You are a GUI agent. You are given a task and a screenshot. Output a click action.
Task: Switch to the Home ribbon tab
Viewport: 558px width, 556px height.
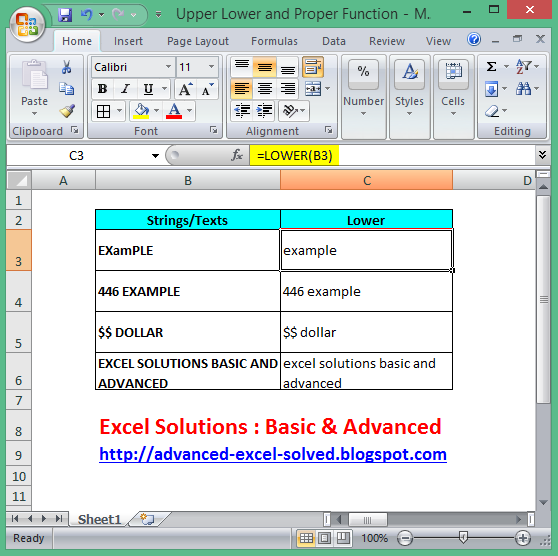pos(77,41)
